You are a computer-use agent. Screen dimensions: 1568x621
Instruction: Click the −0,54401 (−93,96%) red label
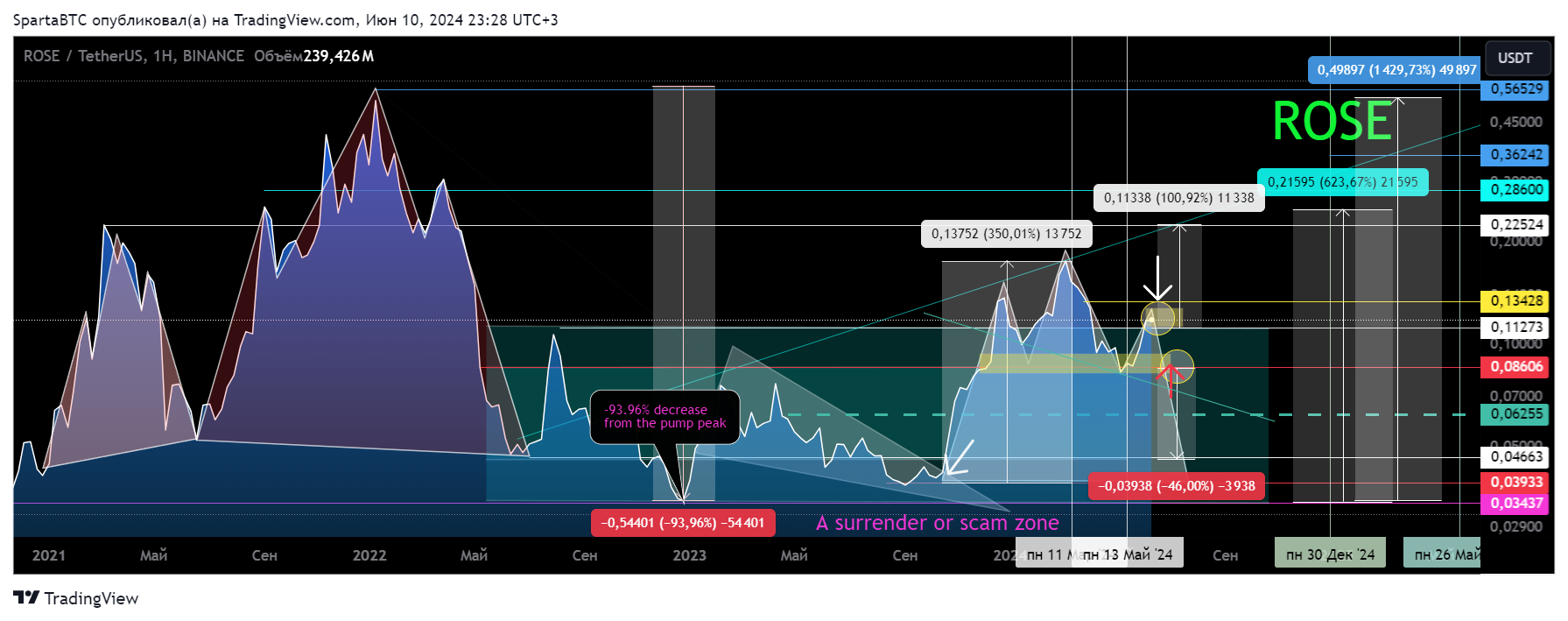click(682, 523)
